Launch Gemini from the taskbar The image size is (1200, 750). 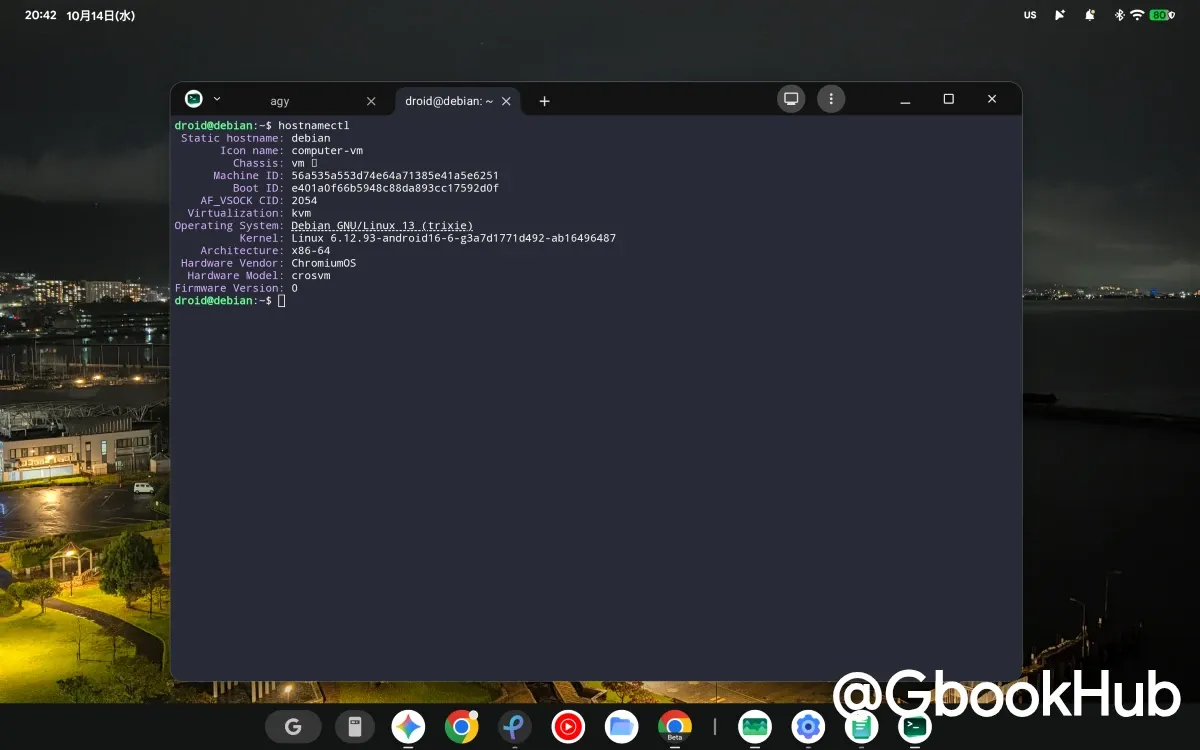pyautogui.click(x=408, y=727)
